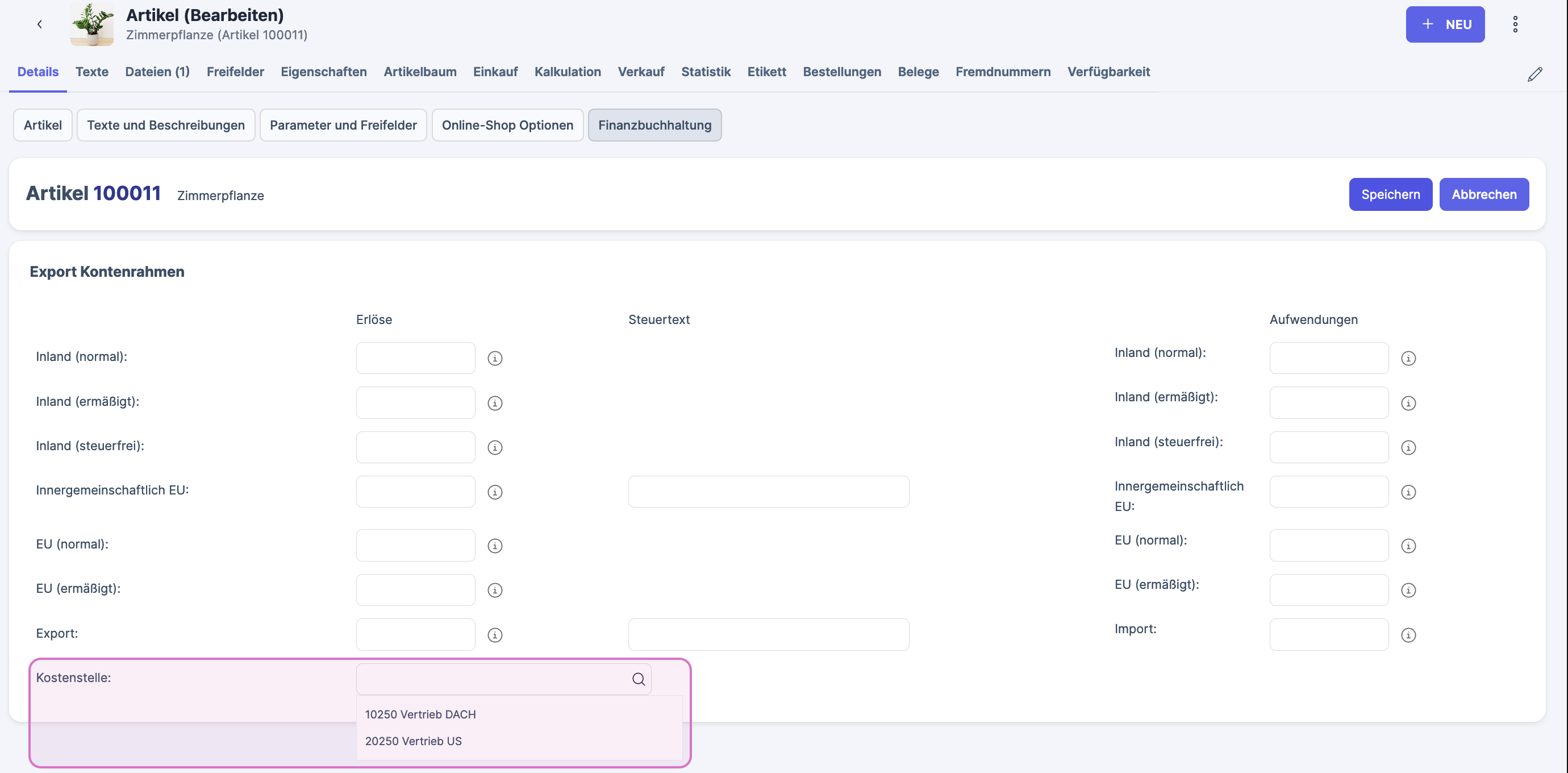The width and height of the screenshot is (1568, 773).
Task: Open the three-dot more options menu
Action: click(x=1515, y=24)
